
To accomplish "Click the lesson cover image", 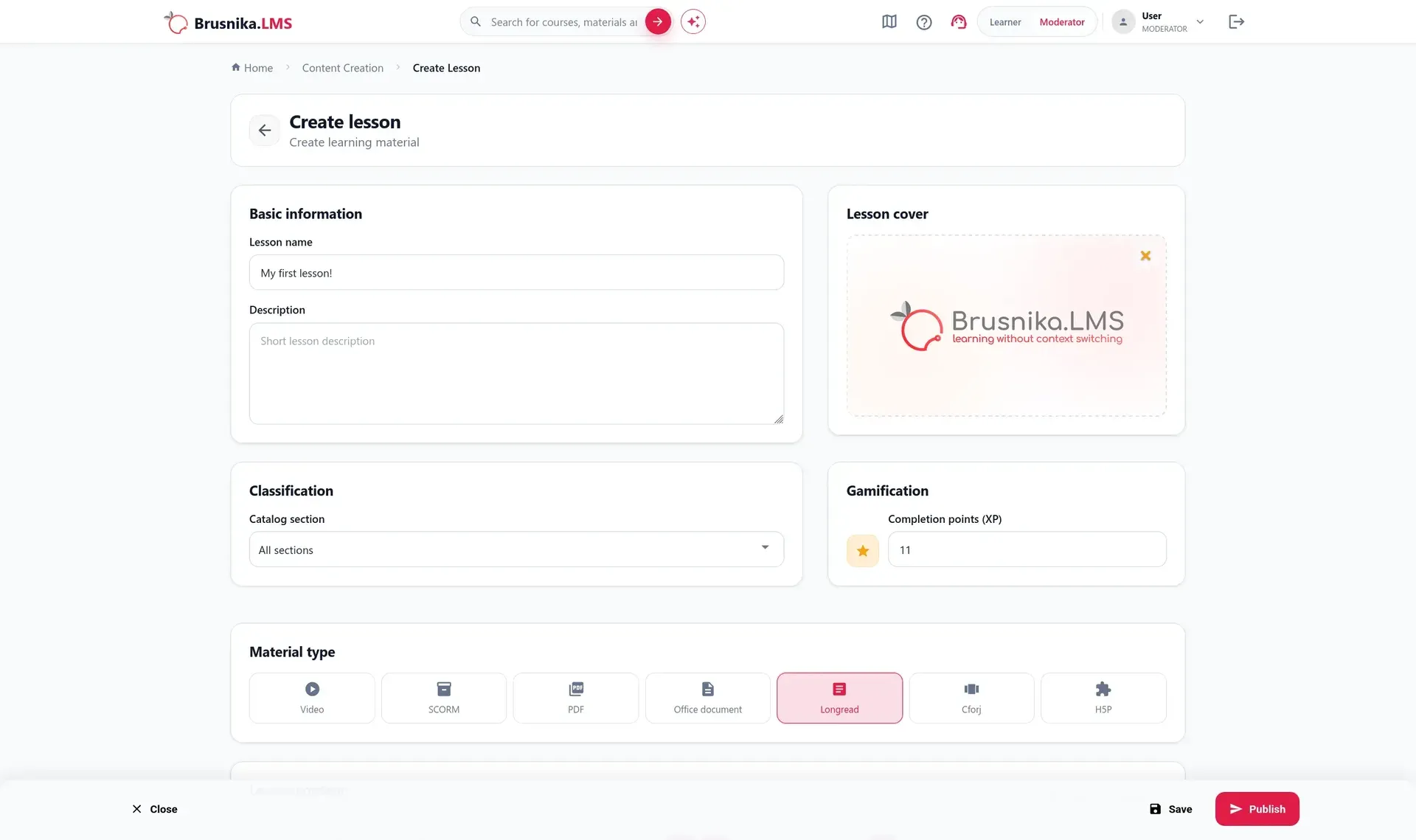I will click(x=1007, y=326).
